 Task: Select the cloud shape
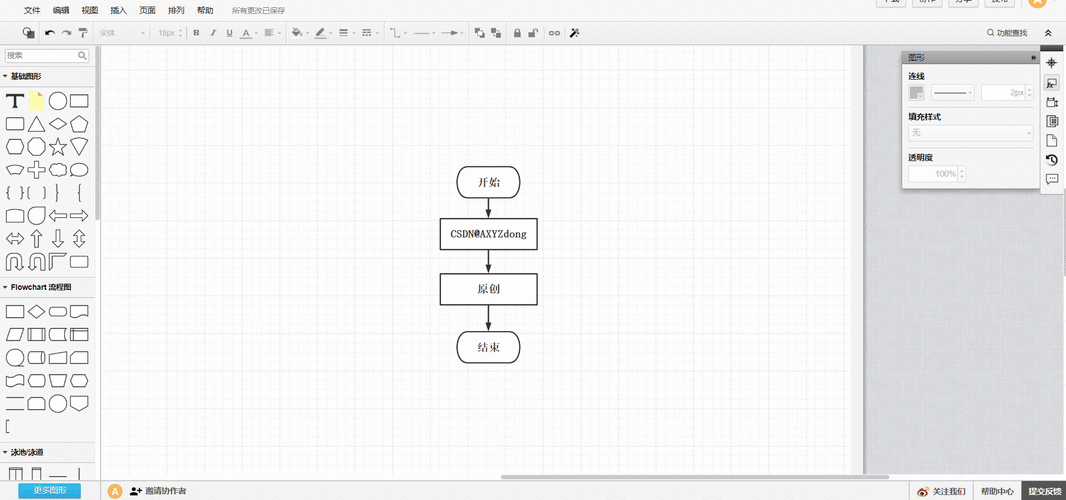coord(58,170)
